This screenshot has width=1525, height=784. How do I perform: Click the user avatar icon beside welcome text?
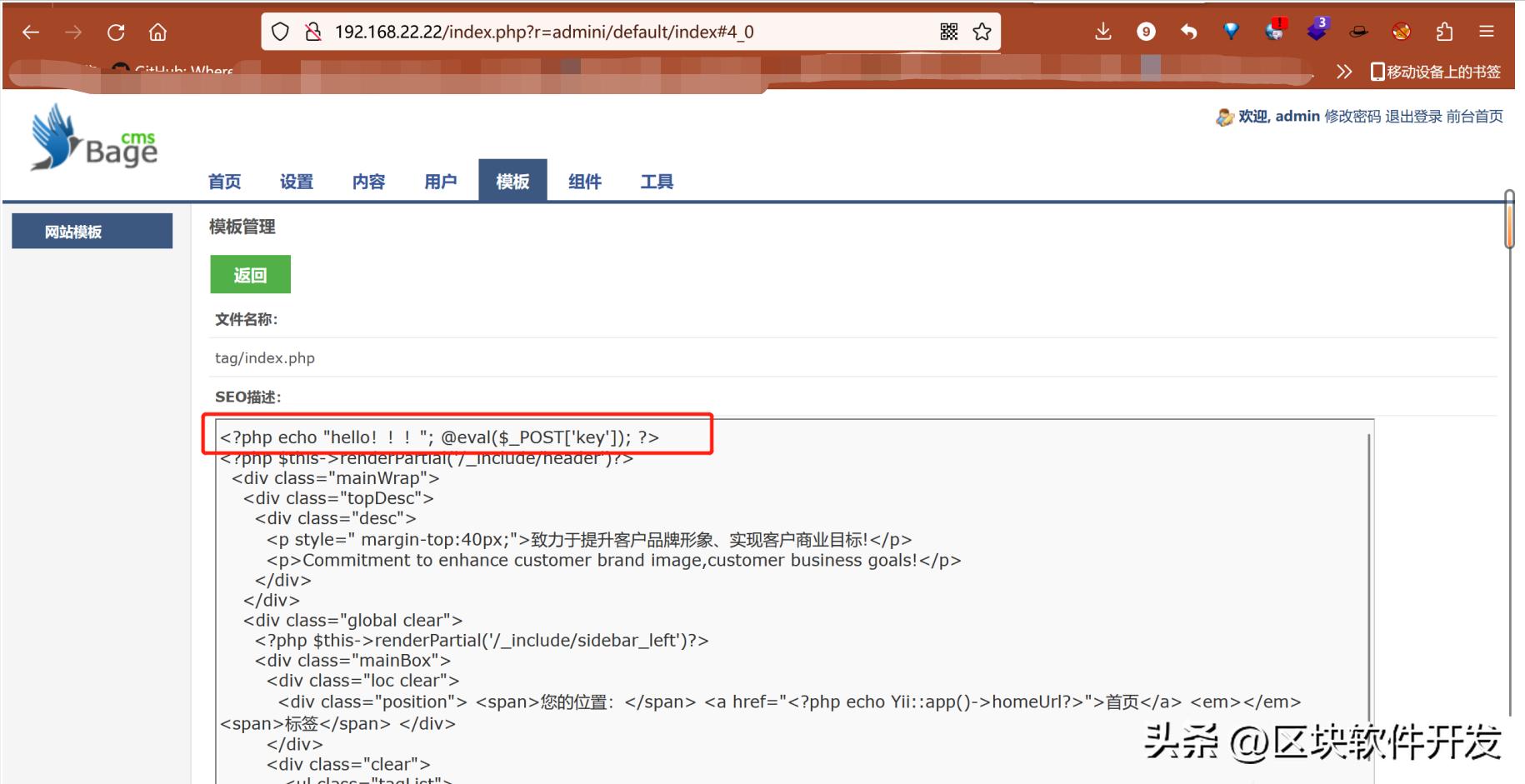coord(1224,117)
